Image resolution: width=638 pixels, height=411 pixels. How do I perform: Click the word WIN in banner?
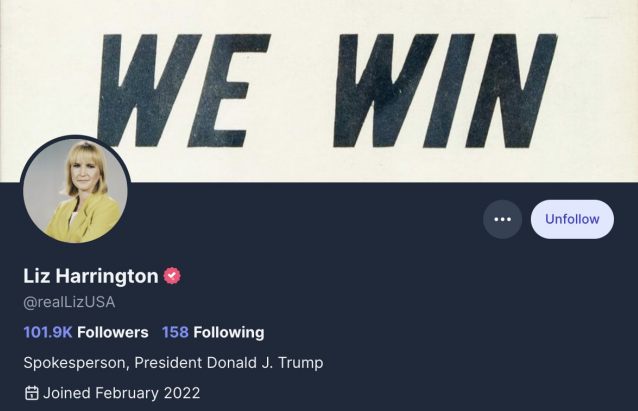pyautogui.click(x=445, y=91)
